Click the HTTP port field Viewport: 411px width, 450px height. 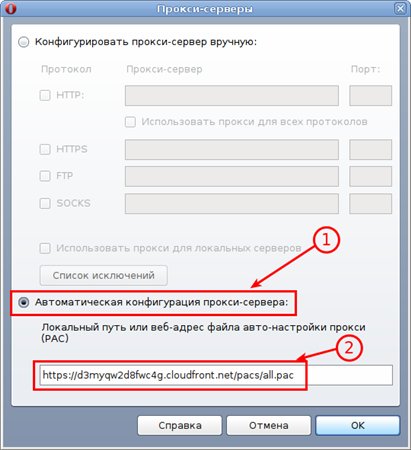(x=370, y=95)
